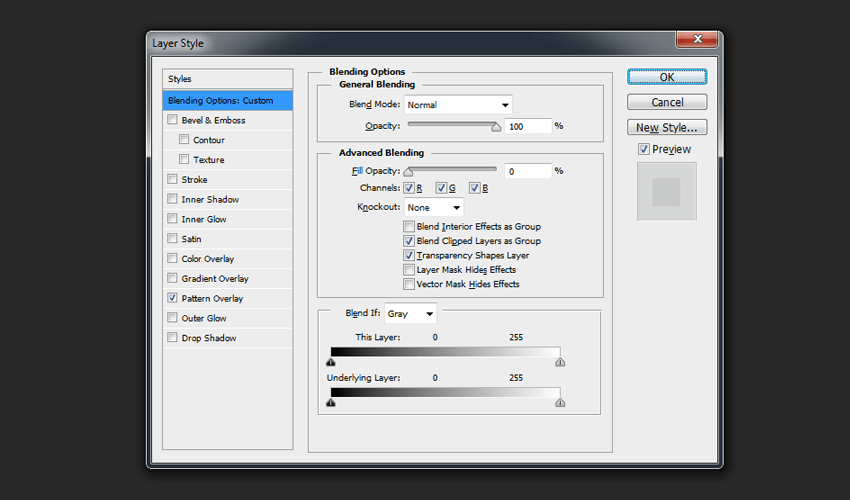Open the Knockout dropdown
The height and width of the screenshot is (500, 850).
[433, 207]
